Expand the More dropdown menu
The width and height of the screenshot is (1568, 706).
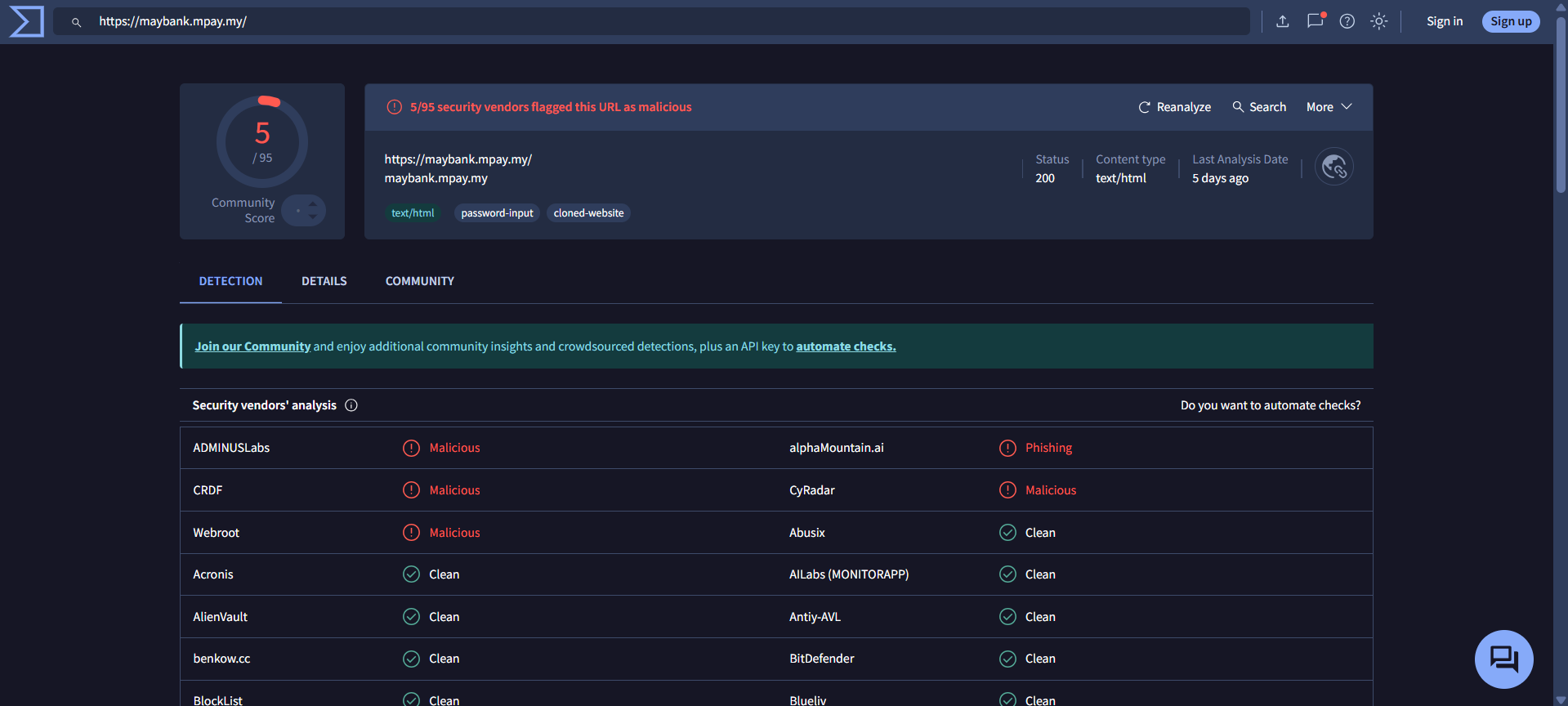pos(1329,107)
